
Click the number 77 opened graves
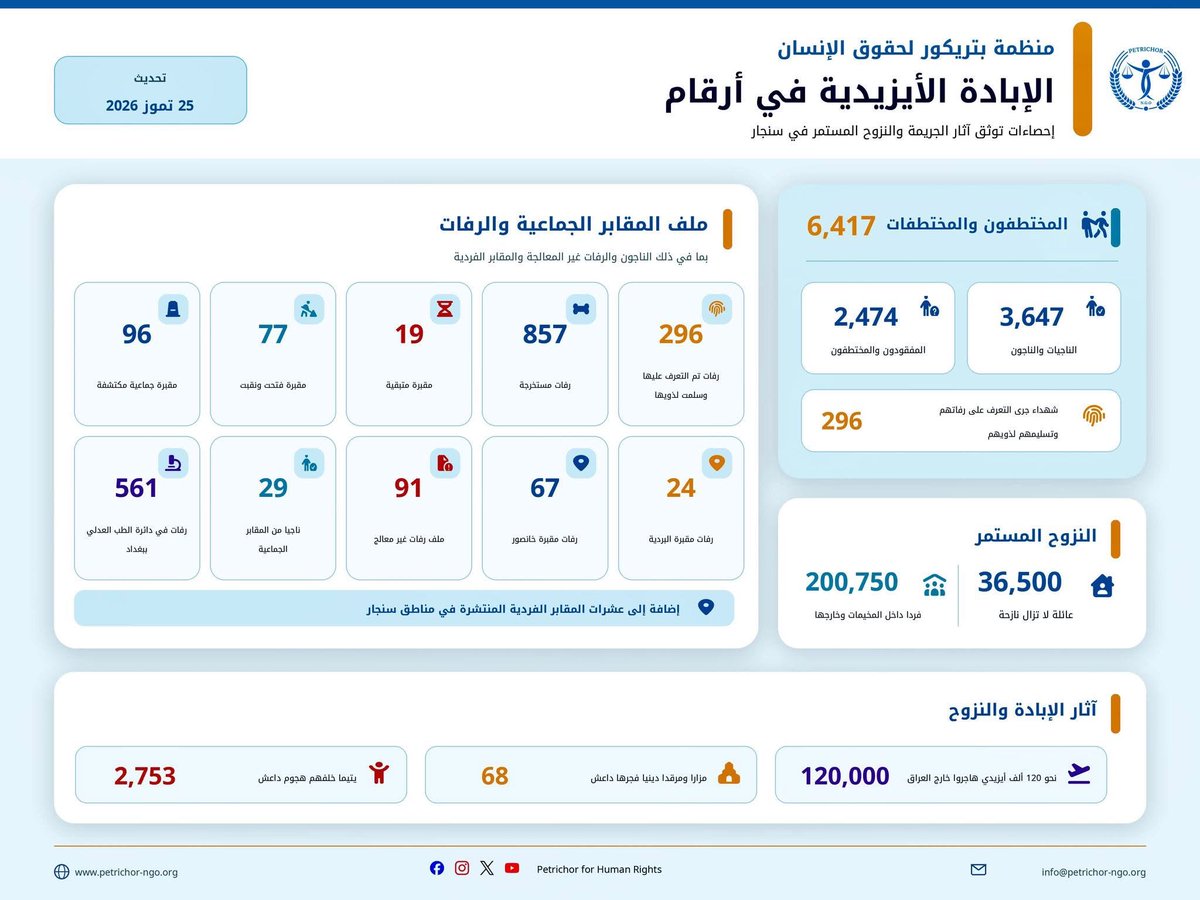coord(273,334)
